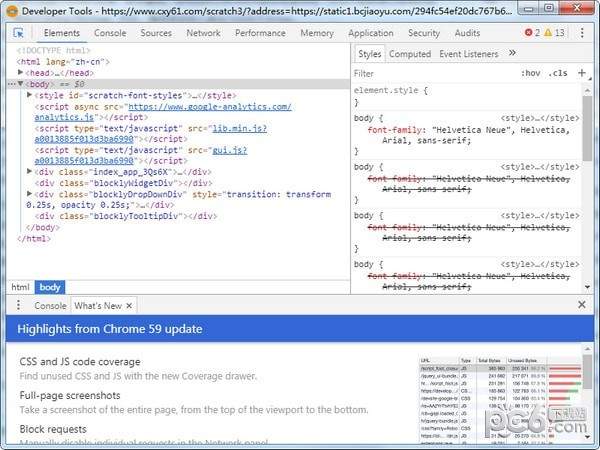The height and width of the screenshot is (450, 600).
Task: Toggle the :hov element state panel
Action: [530, 73]
